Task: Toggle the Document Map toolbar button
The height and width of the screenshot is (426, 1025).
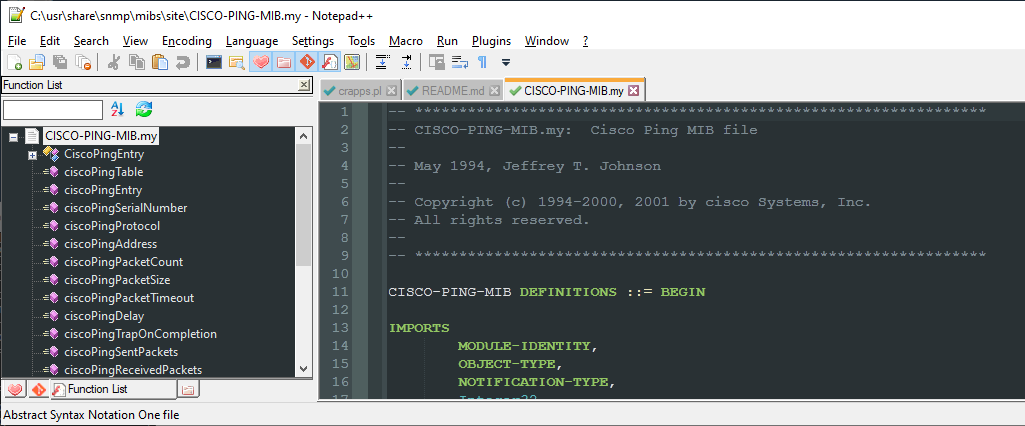Action: [352, 62]
